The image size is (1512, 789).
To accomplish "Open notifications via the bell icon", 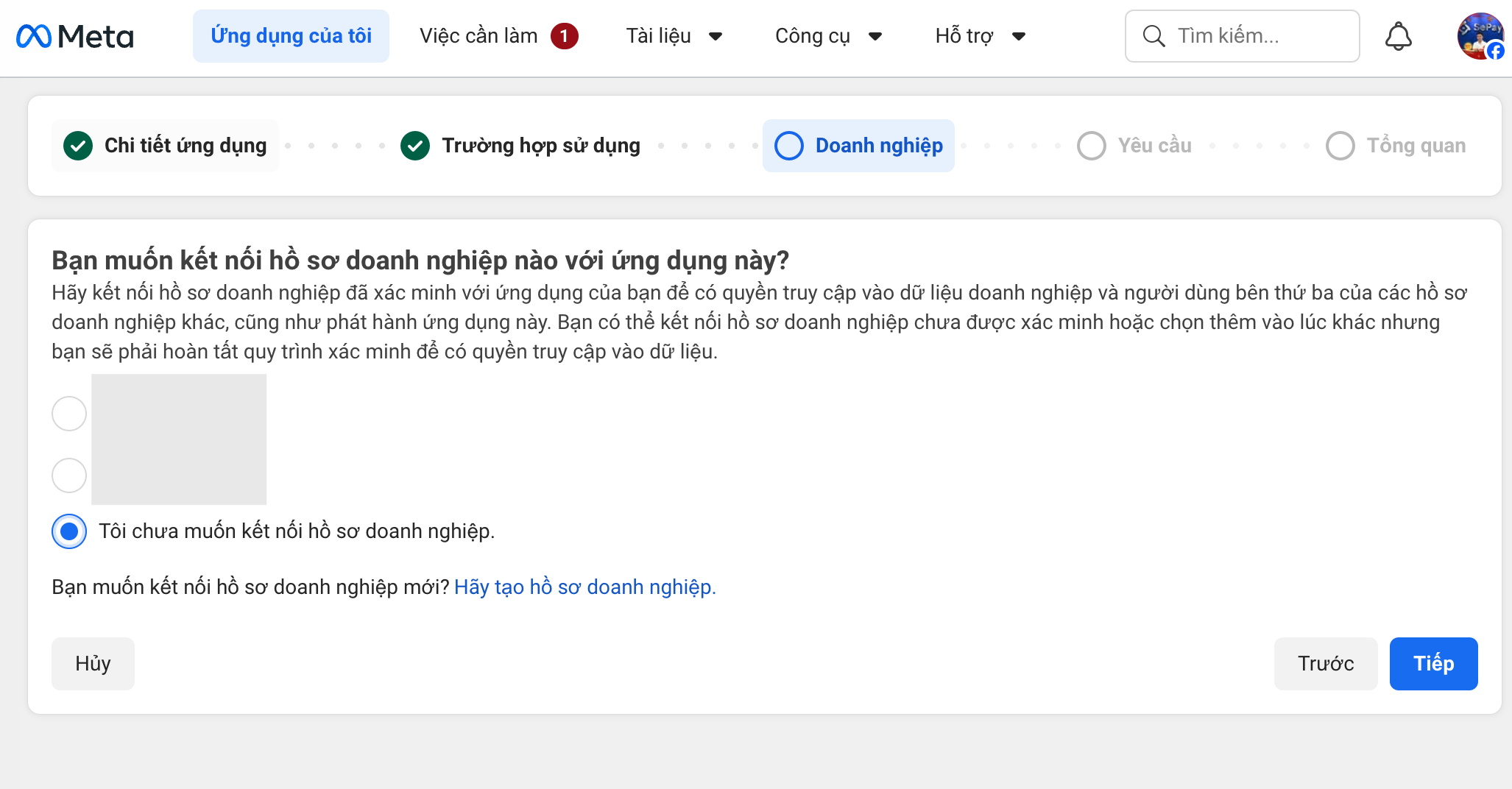I will tap(1398, 35).
